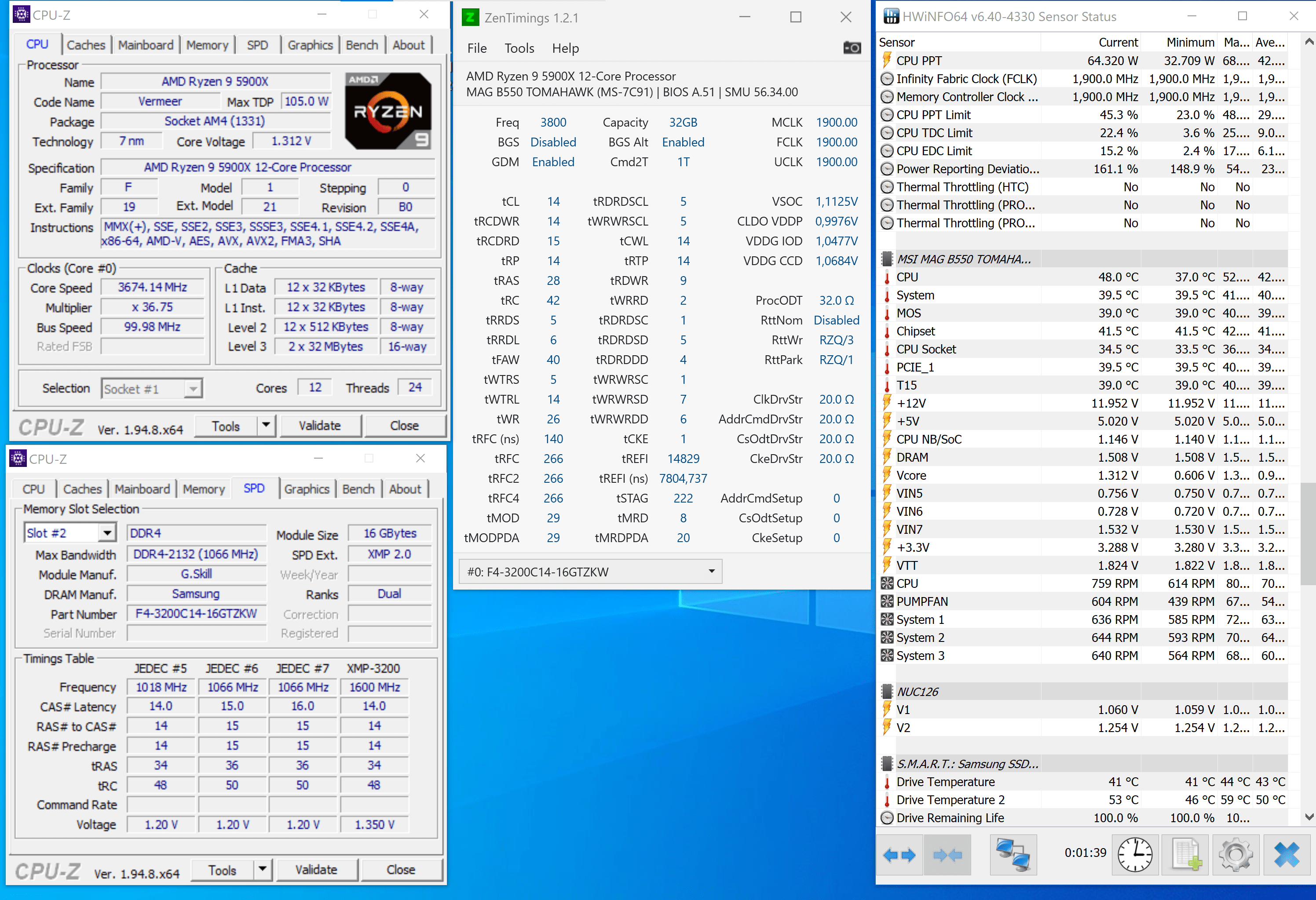Click tREFI value 14829 in ZenTimings
Image resolution: width=1316 pixels, height=900 pixels.
click(x=683, y=459)
